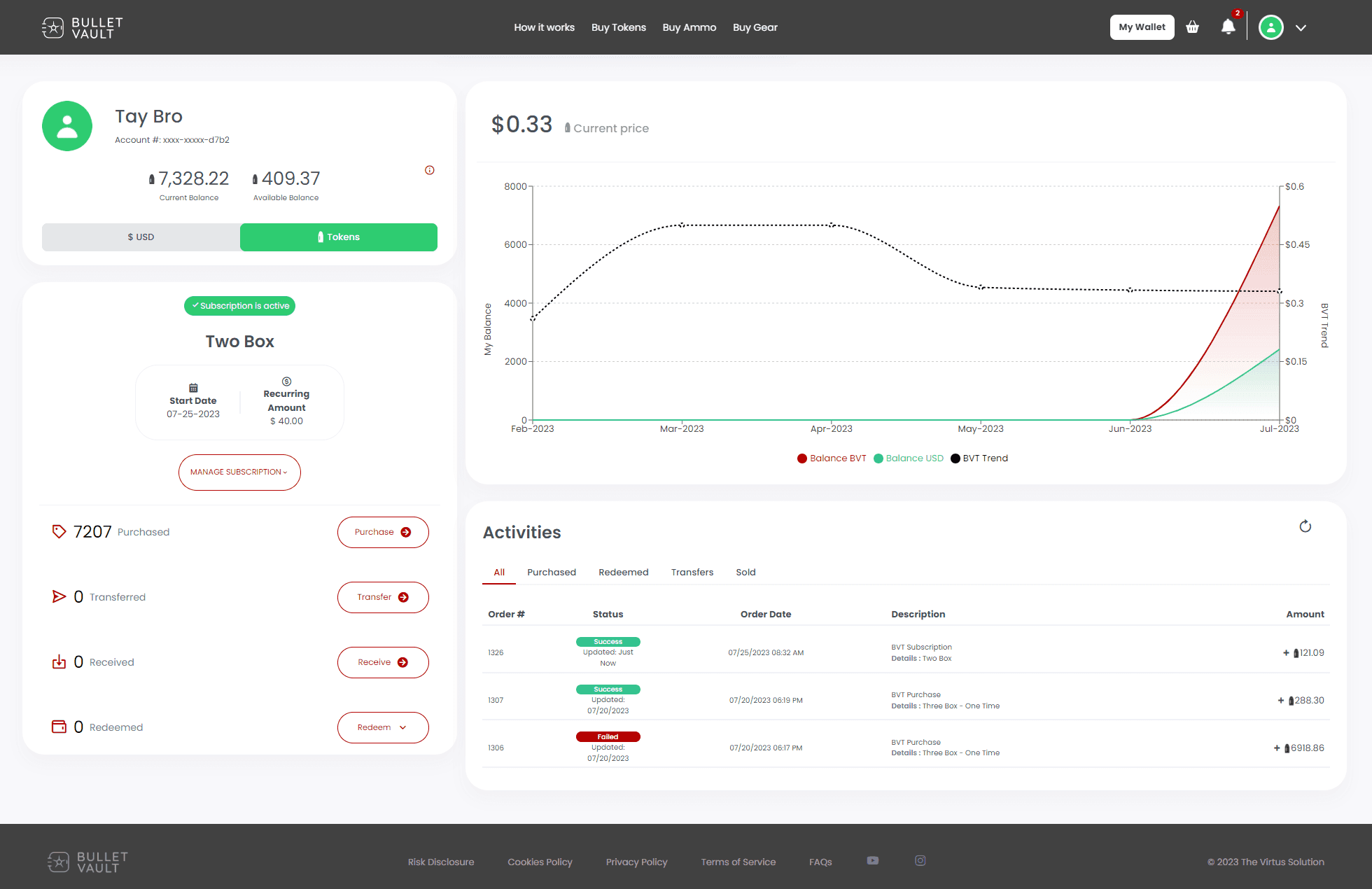Open the Instagram link in footer
1372x889 pixels.
pos(920,861)
